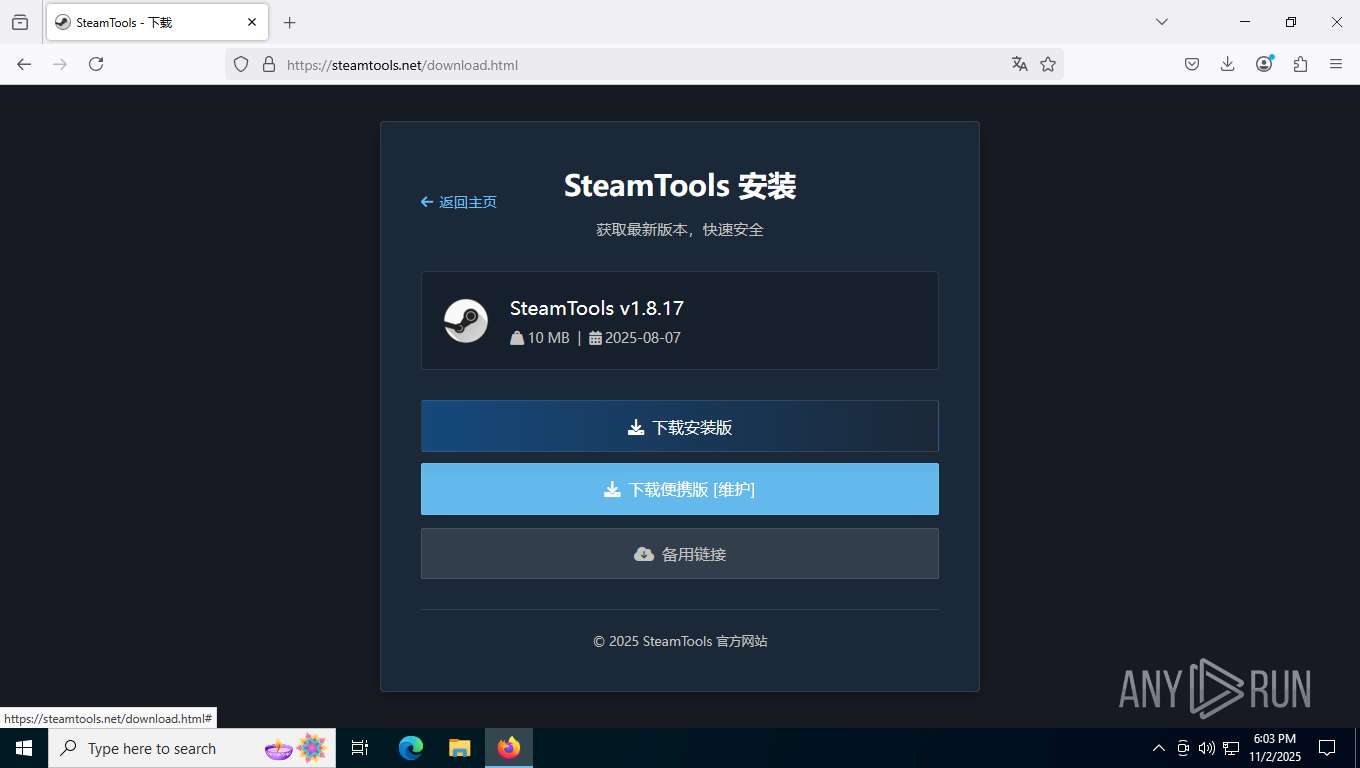The width and height of the screenshot is (1360, 768).
Task: Translate this page icon
Action: 1020,64
